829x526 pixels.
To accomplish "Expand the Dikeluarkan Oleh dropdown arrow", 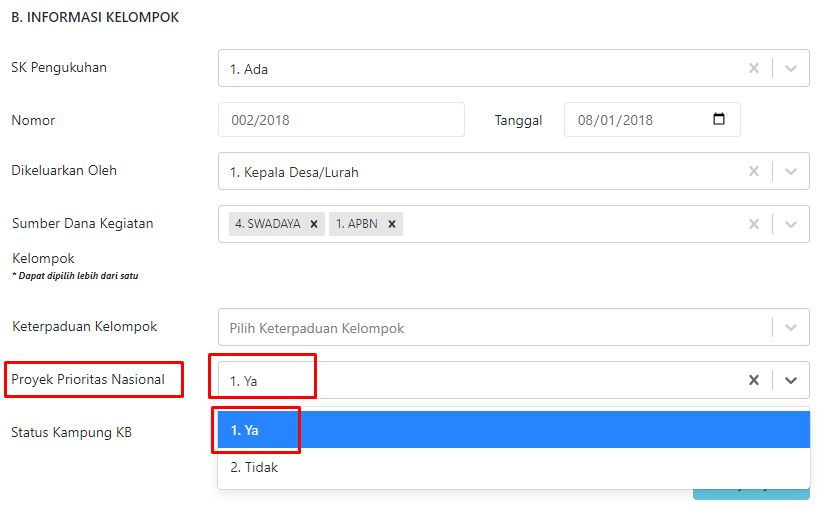I will click(x=791, y=171).
